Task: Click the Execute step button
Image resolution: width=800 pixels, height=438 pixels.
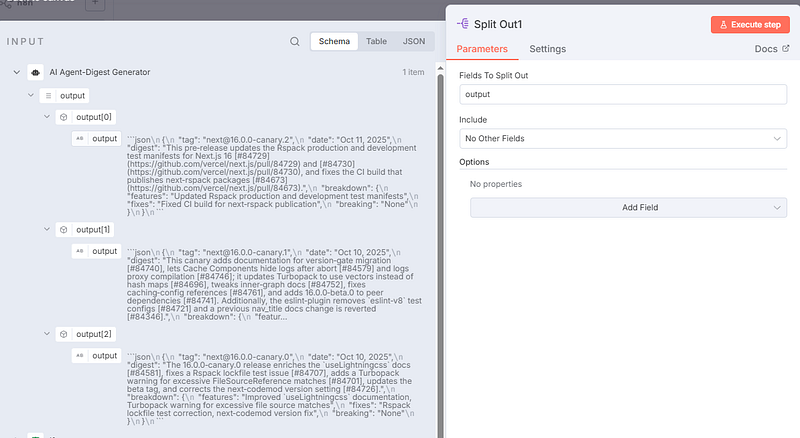Action: (750, 25)
